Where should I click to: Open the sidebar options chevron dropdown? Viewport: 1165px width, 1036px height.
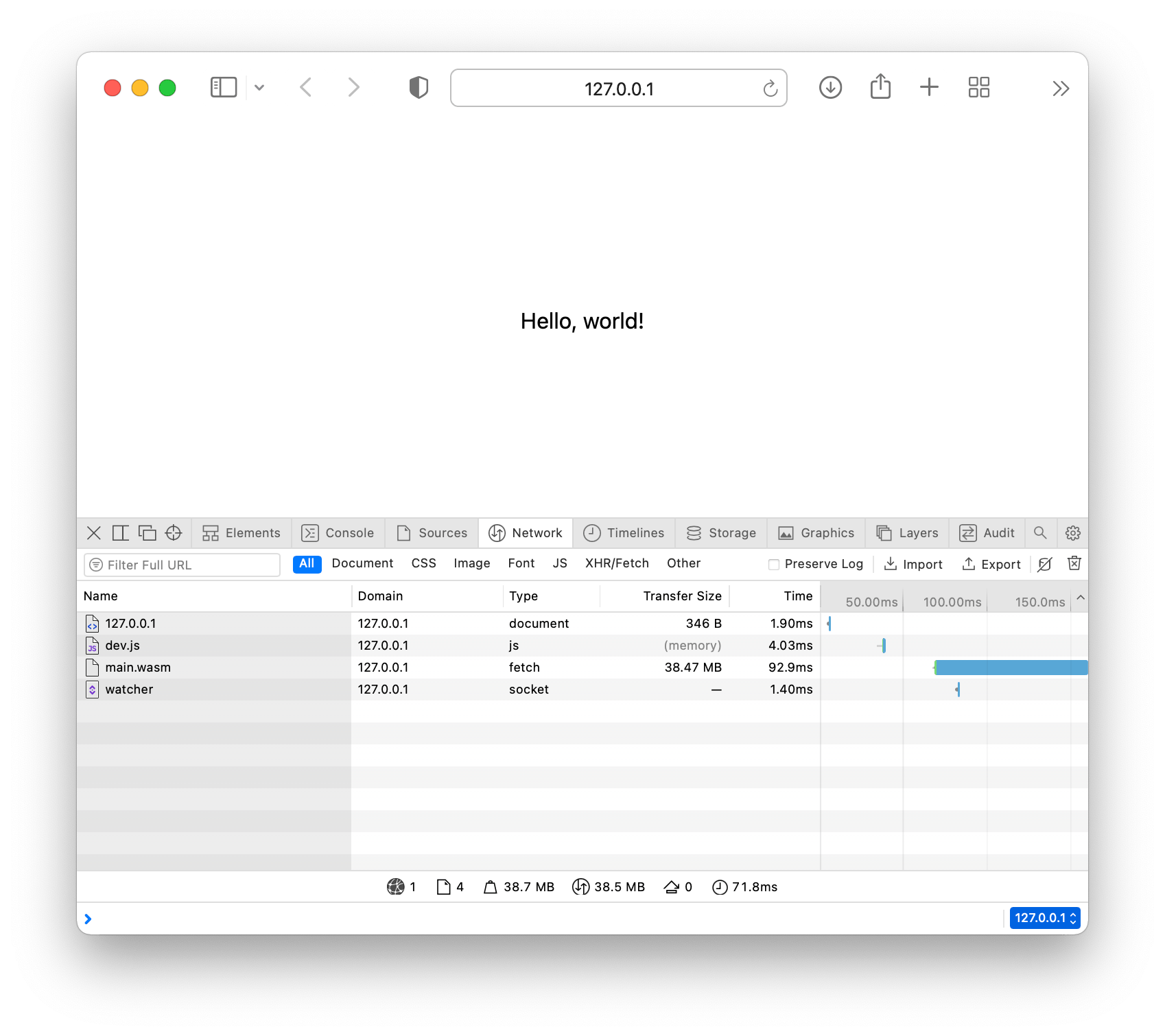pyautogui.click(x=259, y=87)
